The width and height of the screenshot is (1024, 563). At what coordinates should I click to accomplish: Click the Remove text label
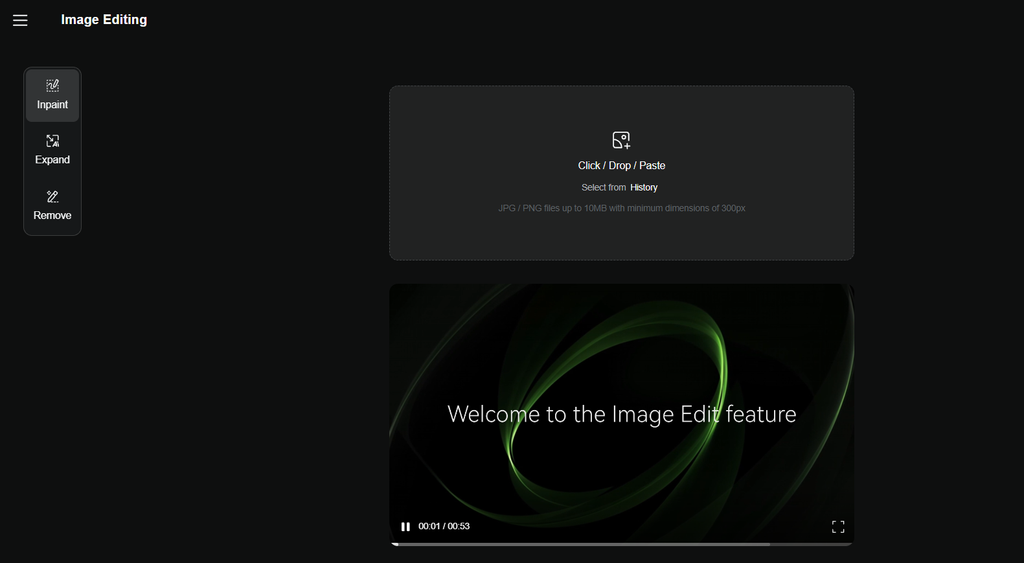53,216
